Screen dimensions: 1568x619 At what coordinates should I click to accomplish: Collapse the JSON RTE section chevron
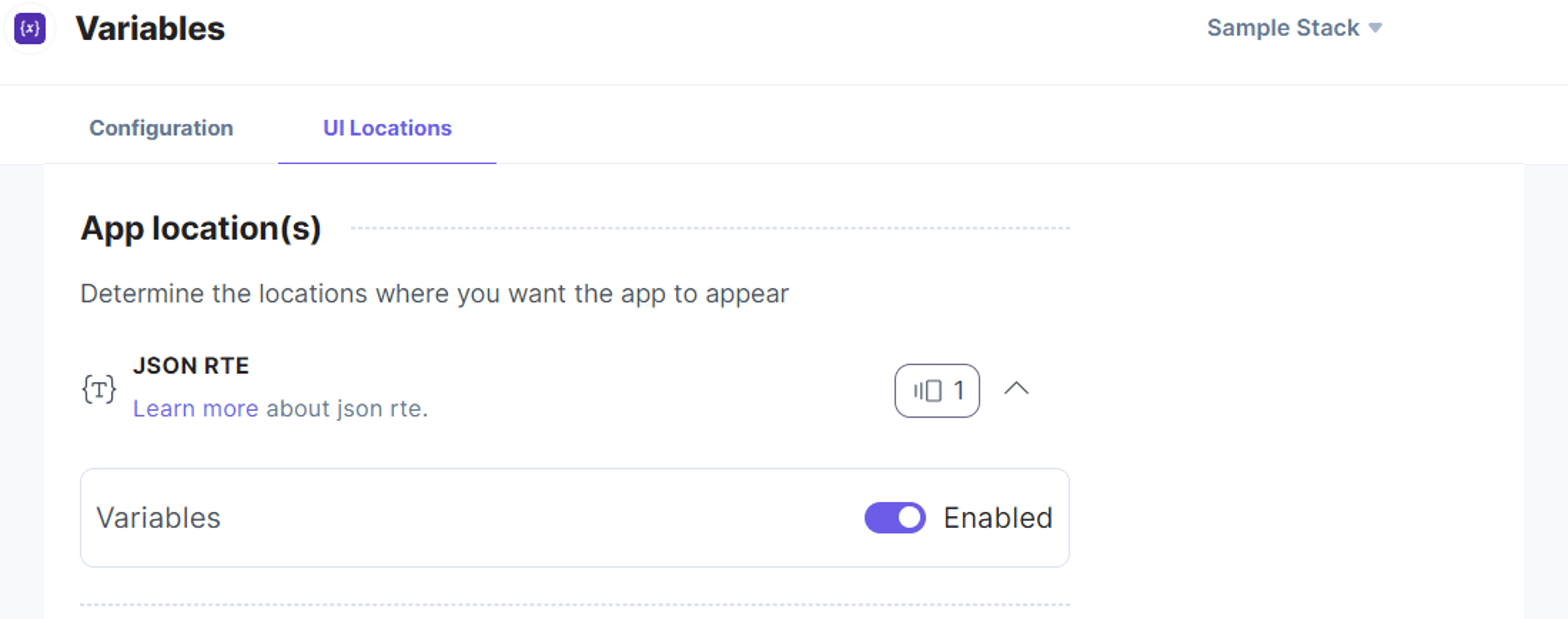[1016, 389]
